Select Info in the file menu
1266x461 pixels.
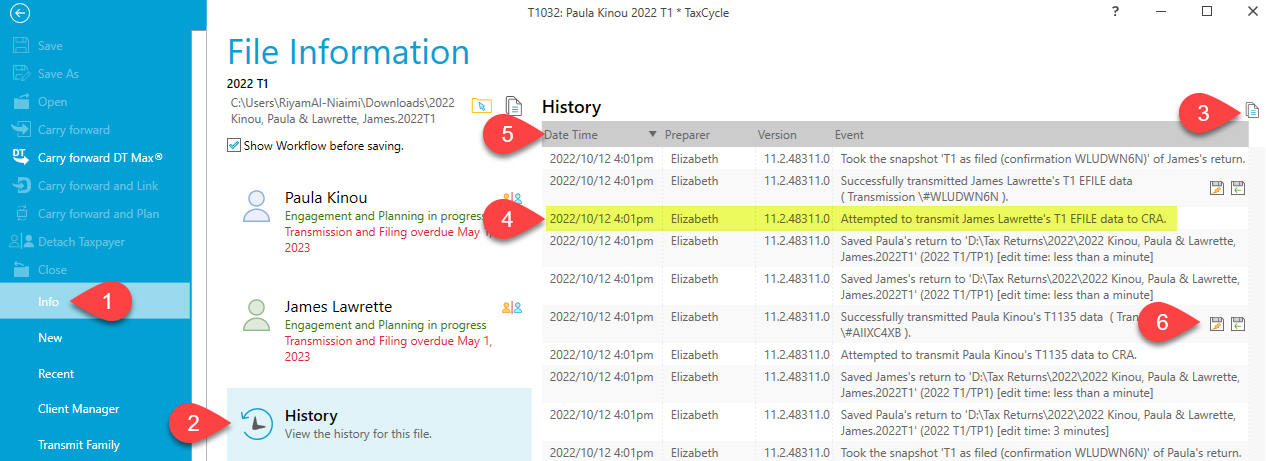[x=95, y=301]
